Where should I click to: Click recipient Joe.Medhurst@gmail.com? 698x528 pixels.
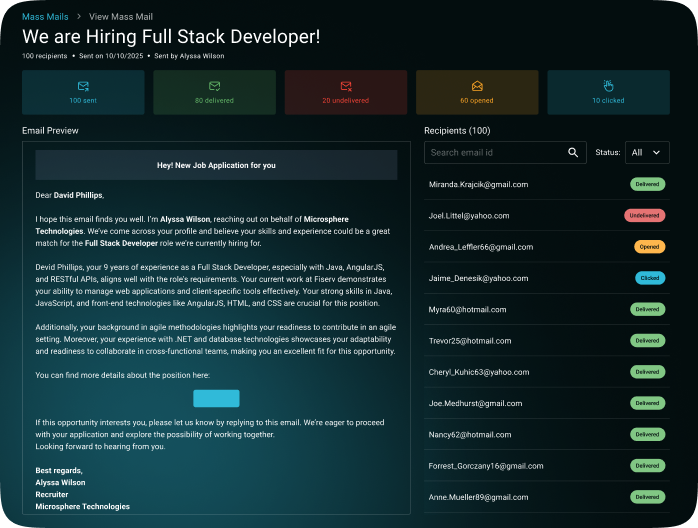point(475,403)
